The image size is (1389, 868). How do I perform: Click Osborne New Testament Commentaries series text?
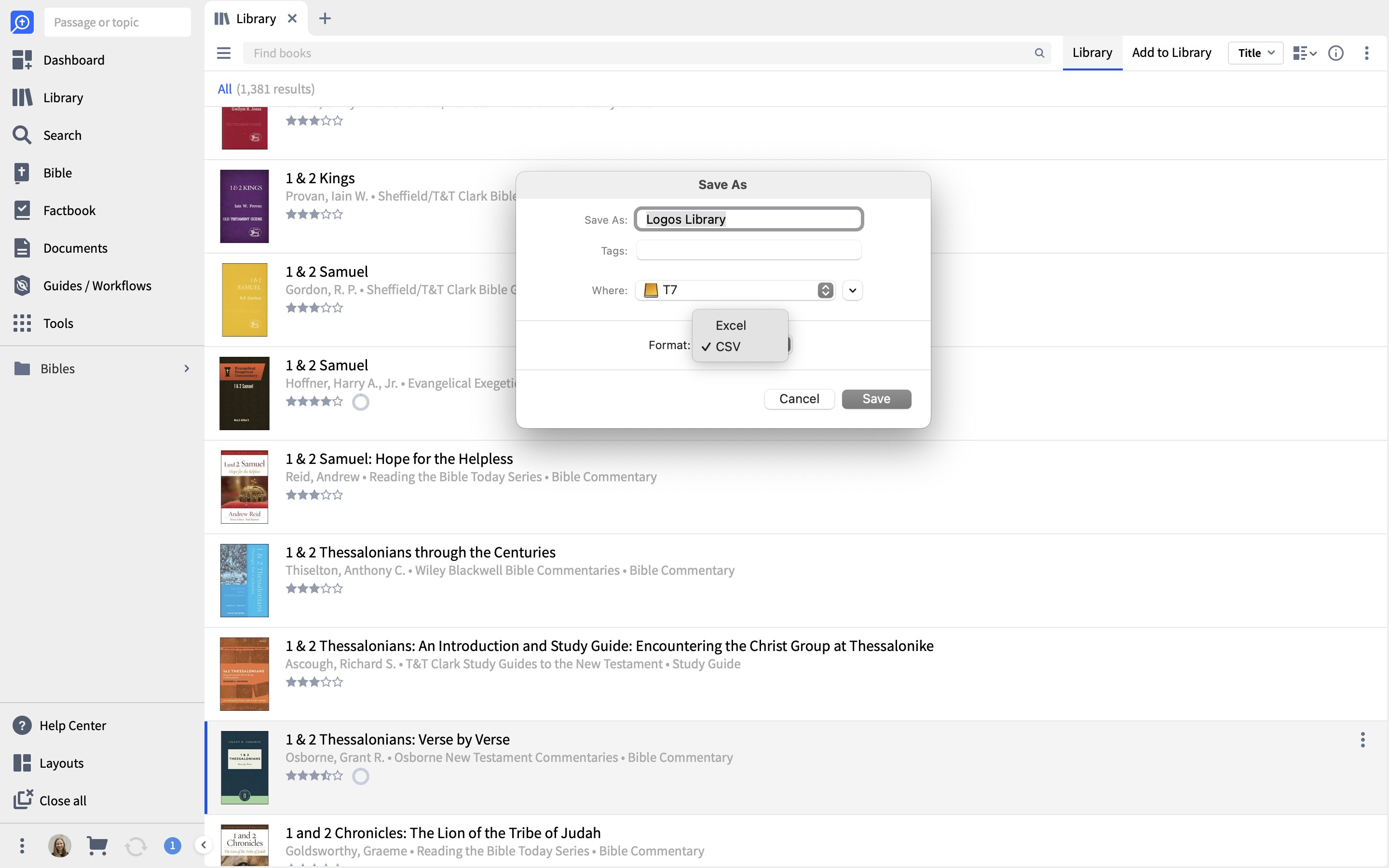[505, 757]
